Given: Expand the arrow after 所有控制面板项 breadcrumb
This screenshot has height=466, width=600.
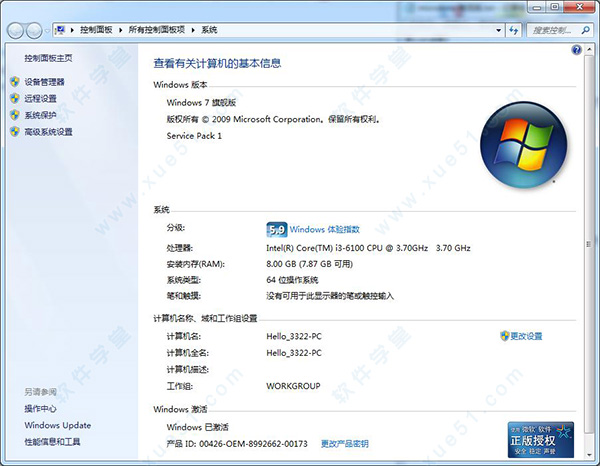Looking at the screenshot, I should pos(193,30).
